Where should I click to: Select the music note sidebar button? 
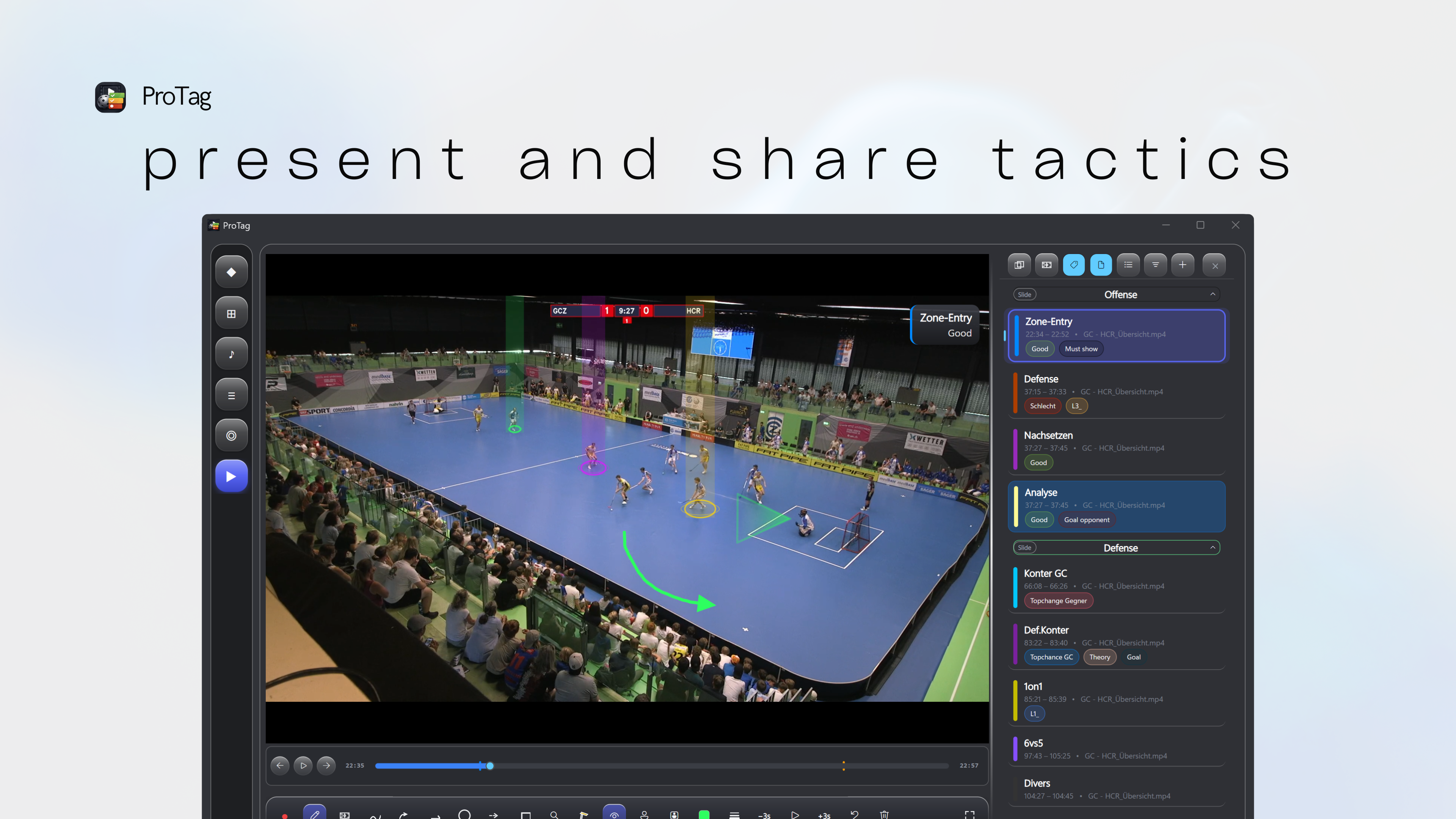[x=231, y=355]
